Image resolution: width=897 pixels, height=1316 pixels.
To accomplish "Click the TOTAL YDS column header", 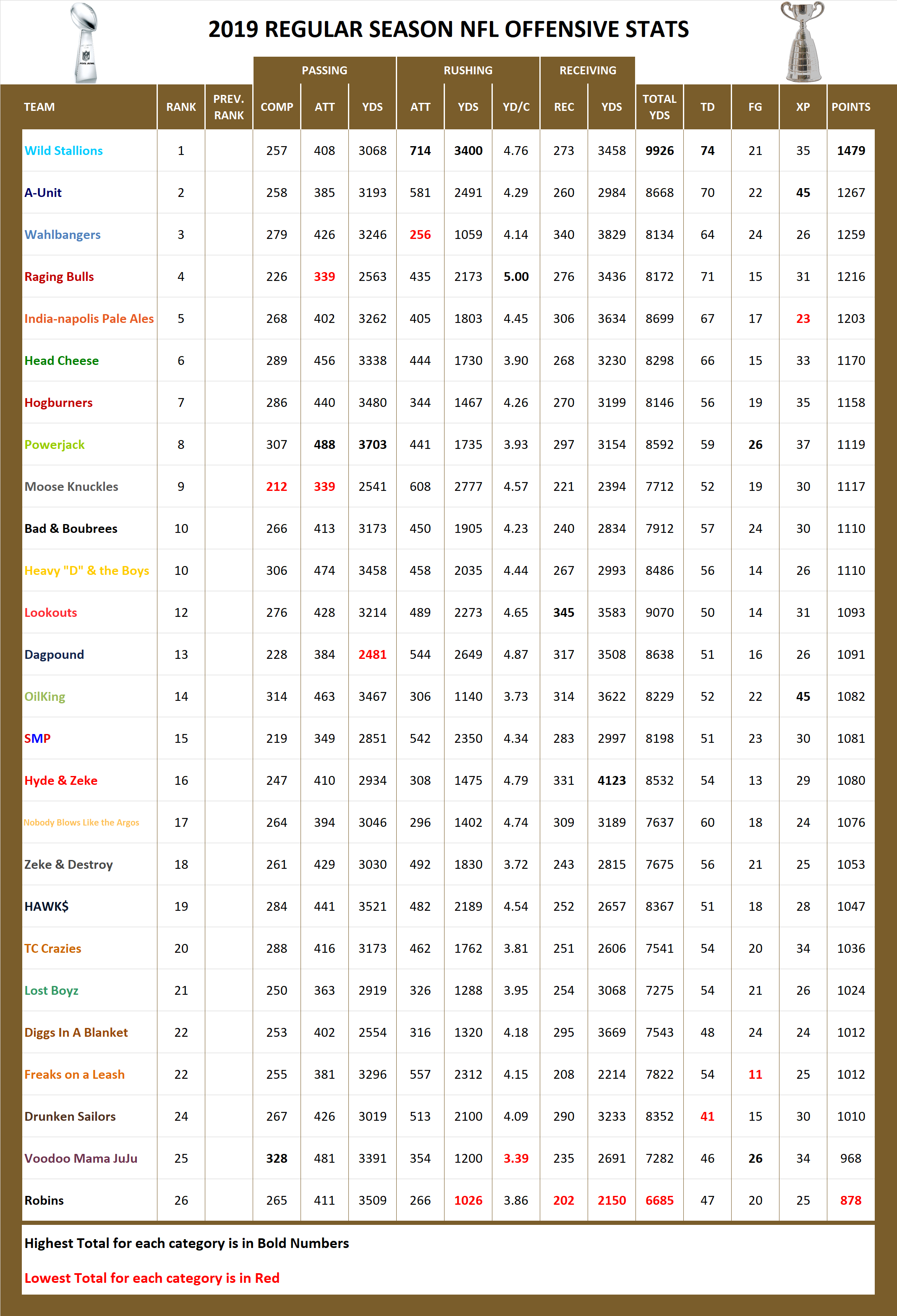I will pyautogui.click(x=659, y=107).
